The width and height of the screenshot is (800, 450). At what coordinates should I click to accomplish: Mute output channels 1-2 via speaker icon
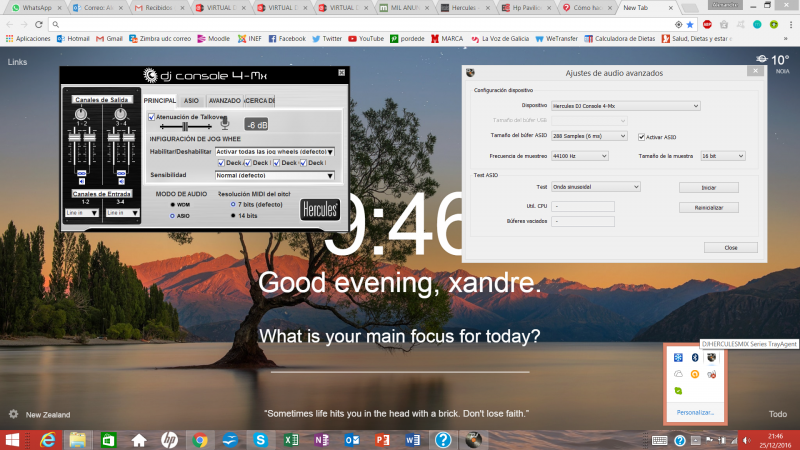tap(82, 181)
